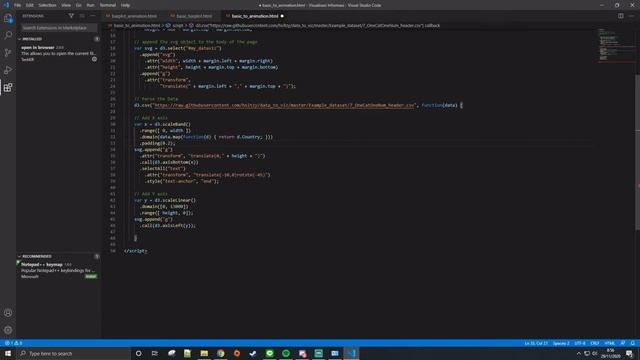Open feedback icon in the status bar

(622, 343)
